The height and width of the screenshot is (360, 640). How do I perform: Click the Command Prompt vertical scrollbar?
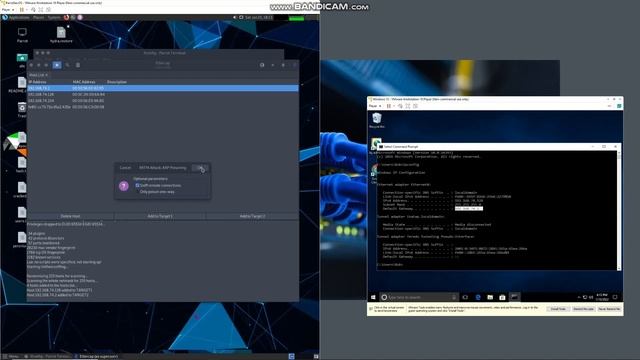pyautogui.click(x=619, y=211)
